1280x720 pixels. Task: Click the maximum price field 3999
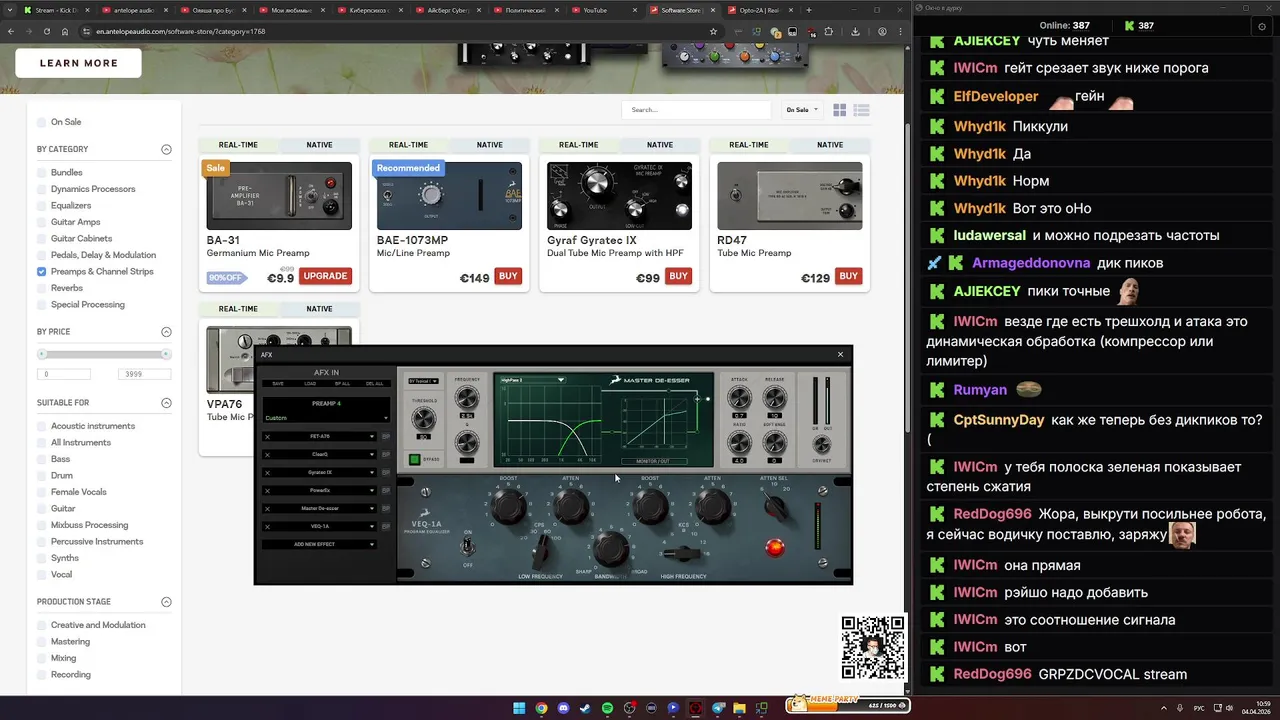click(144, 374)
